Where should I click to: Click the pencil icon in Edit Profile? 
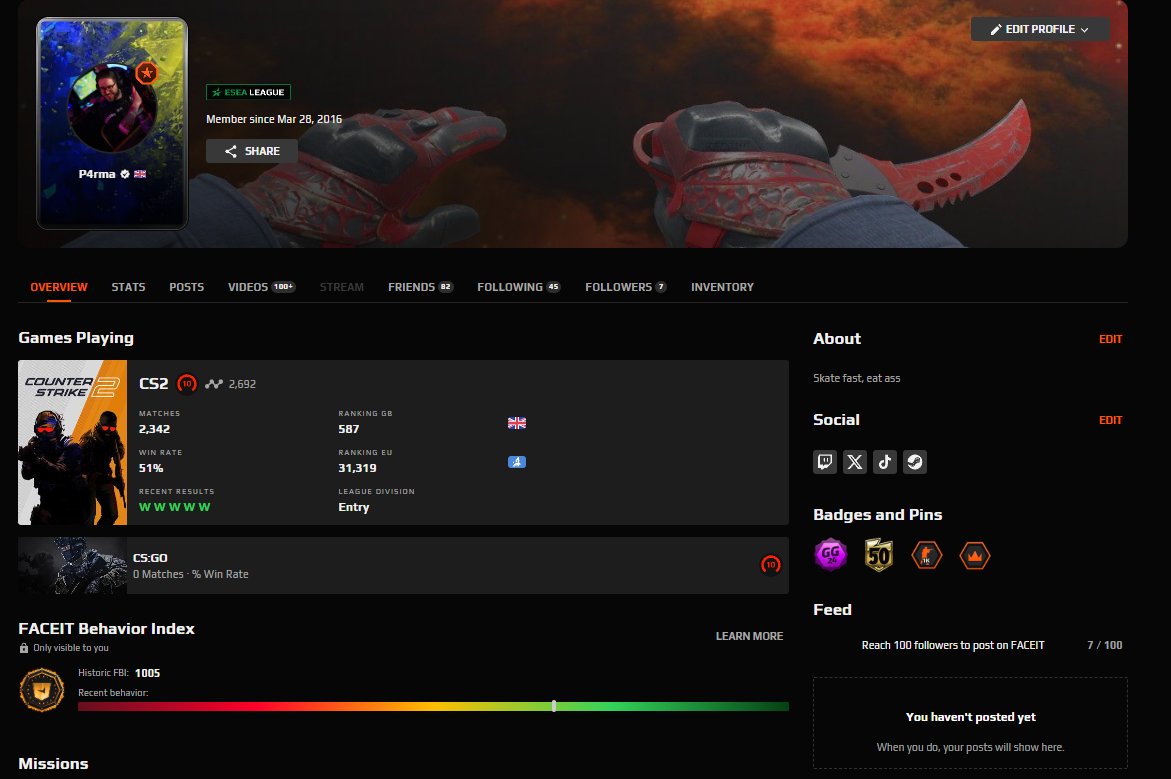[995, 30]
